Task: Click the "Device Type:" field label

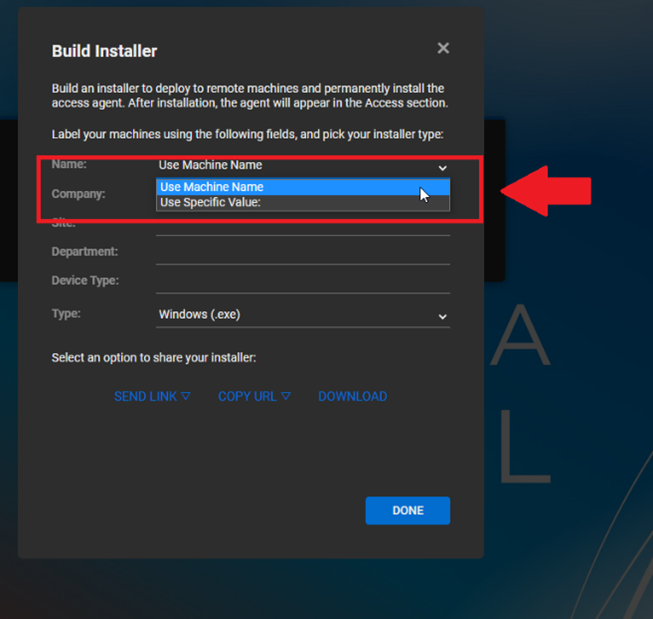Action: point(85,281)
